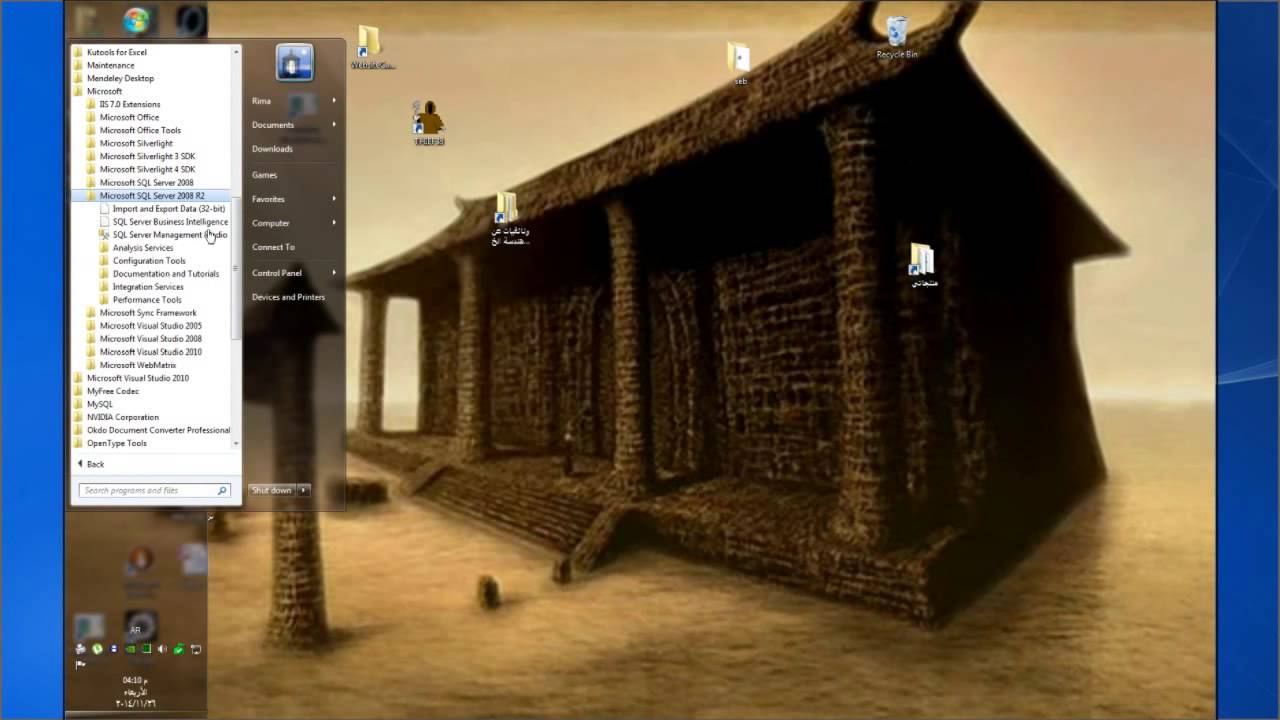The image size is (1280, 720).
Task: Click the Shut down button
Action: click(x=272, y=490)
